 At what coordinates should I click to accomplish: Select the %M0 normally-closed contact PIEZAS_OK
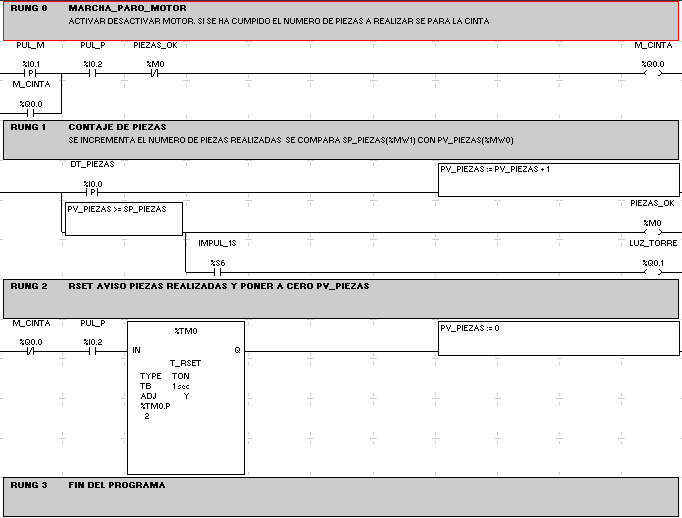(x=155, y=73)
